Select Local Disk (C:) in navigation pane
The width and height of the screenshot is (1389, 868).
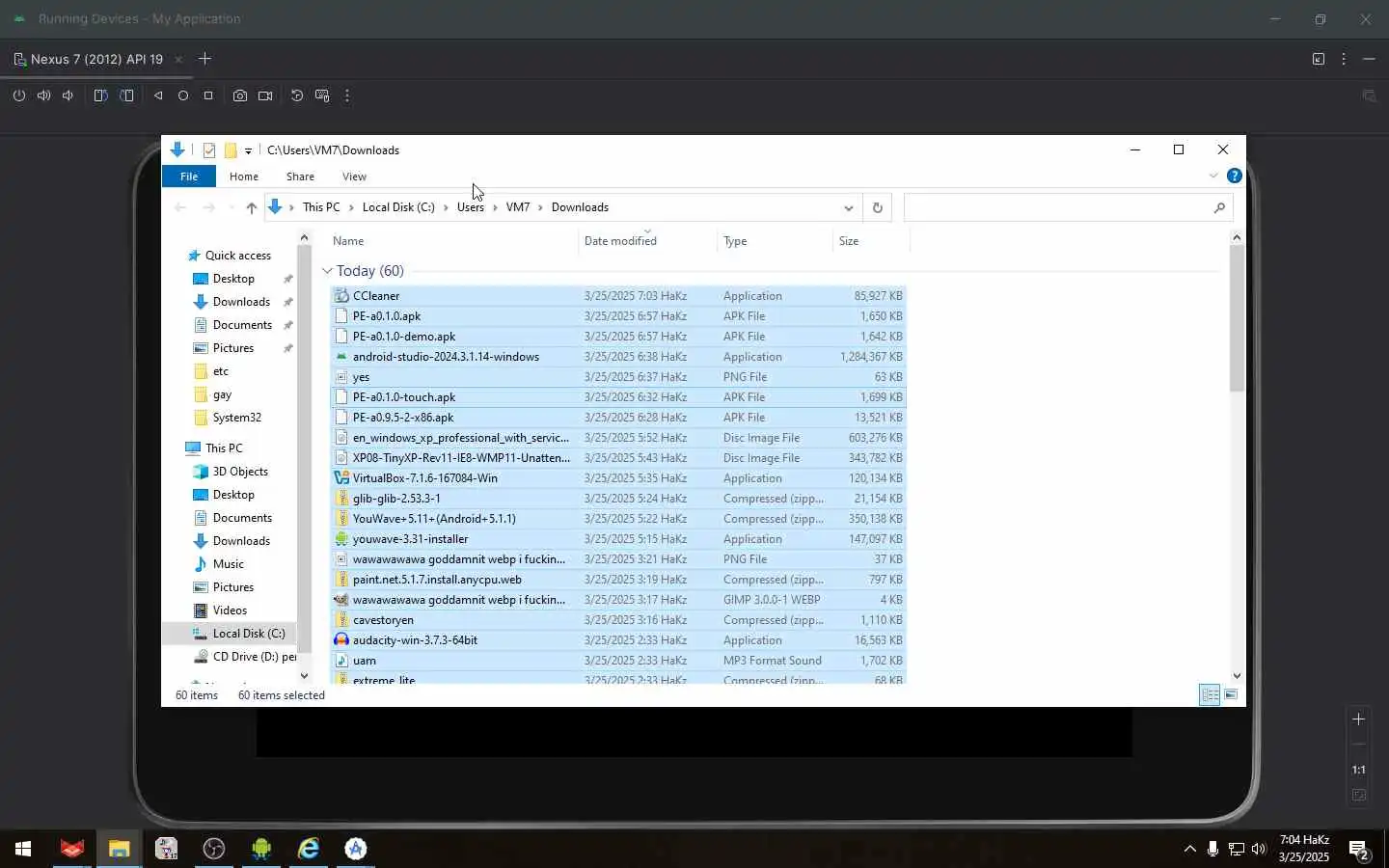248,634
